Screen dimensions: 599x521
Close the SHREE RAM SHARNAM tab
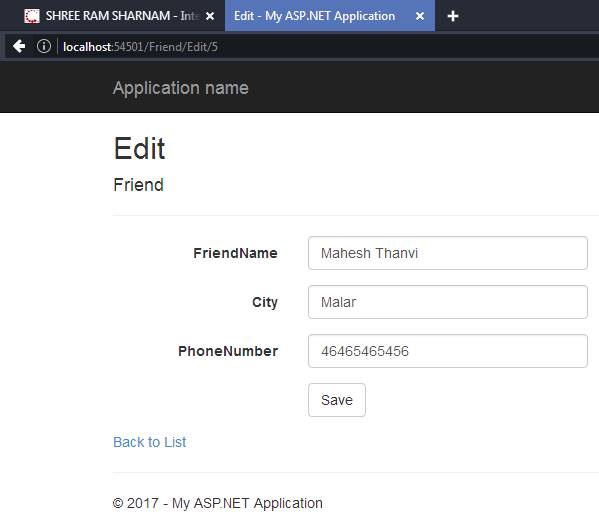pyautogui.click(x=210, y=16)
